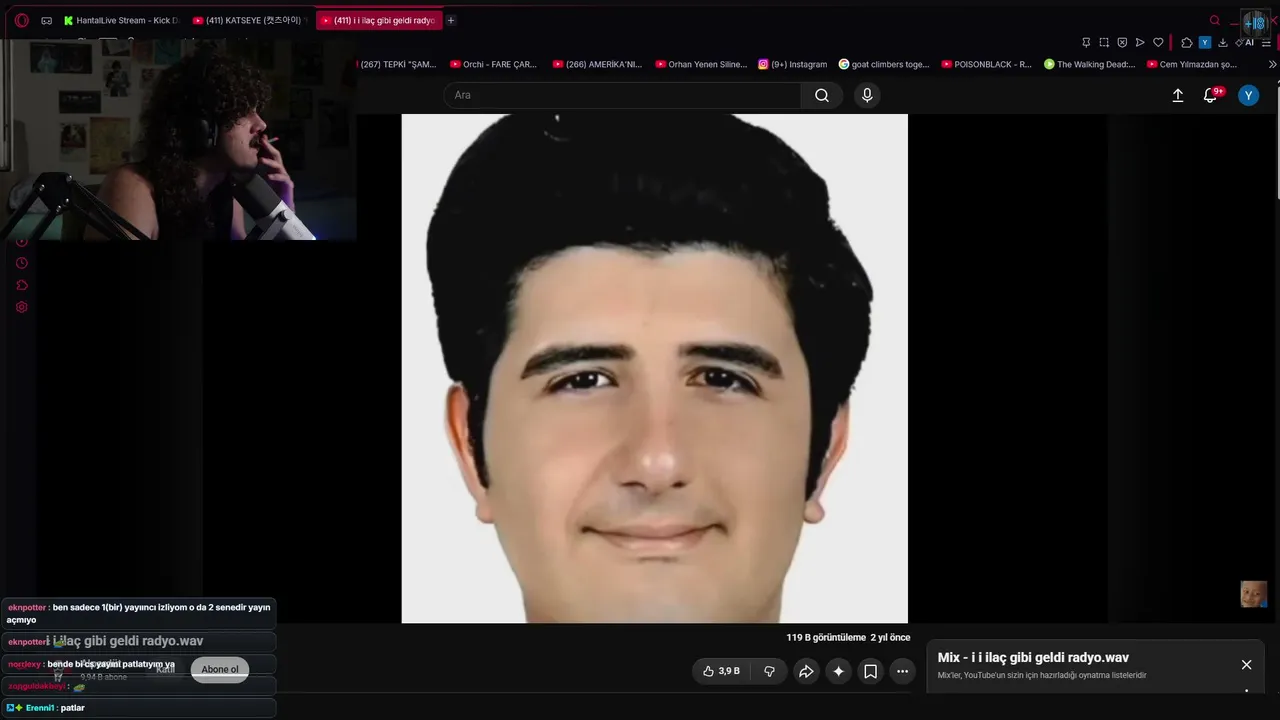This screenshot has height=720, width=1280.
Task: Click the streamer webcam overlay
Action: point(178,140)
